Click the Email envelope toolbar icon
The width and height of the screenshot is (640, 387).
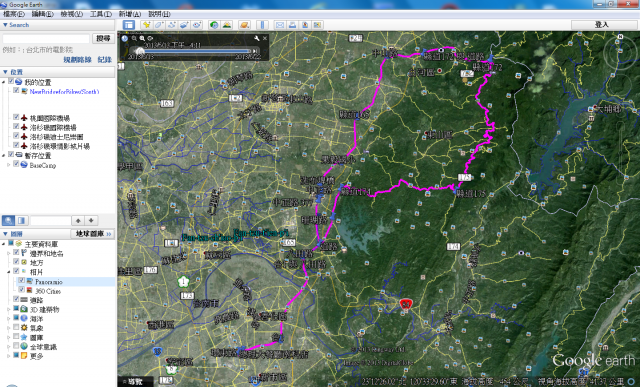280,25
